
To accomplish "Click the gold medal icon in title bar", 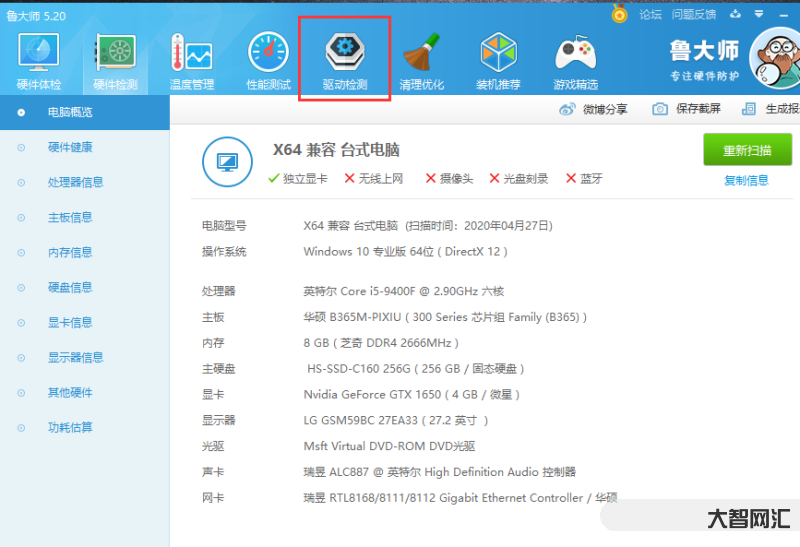I will point(620,14).
